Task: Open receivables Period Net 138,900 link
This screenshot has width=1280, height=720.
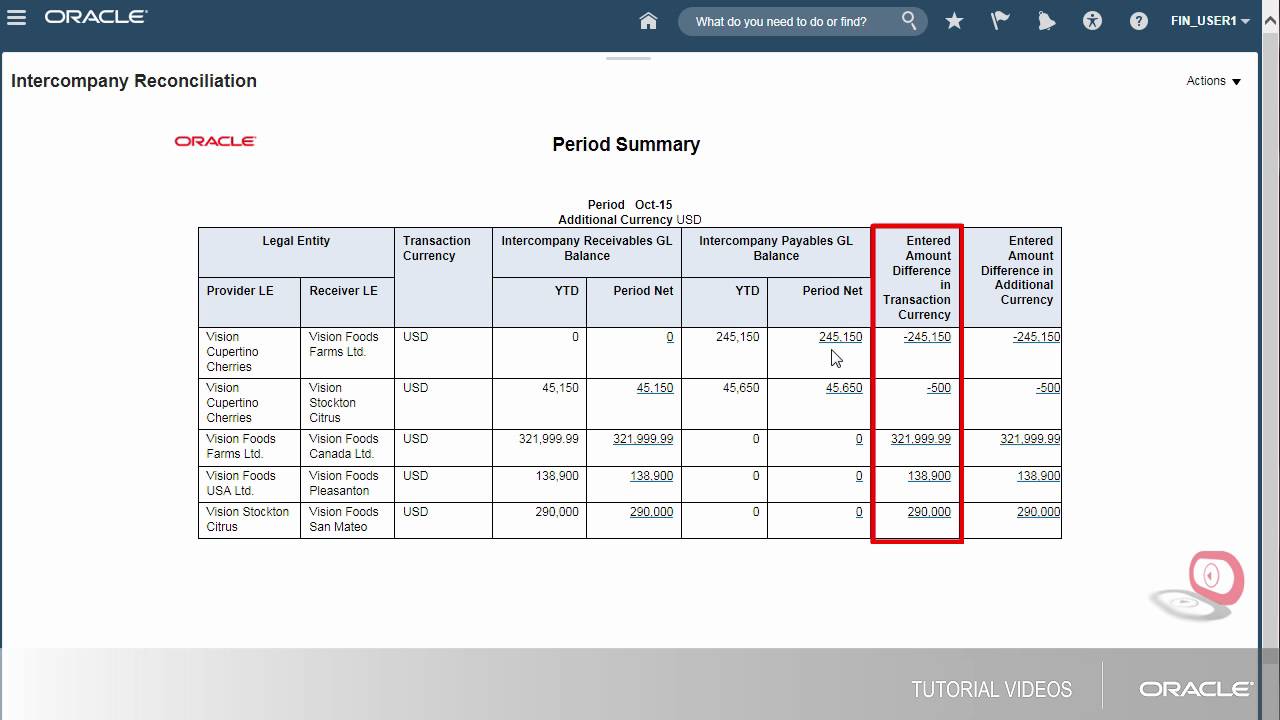Action: [651, 476]
